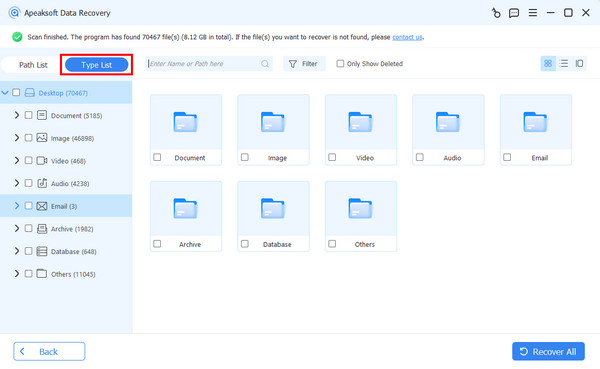
Task: Click the Recover All button
Action: (x=548, y=351)
